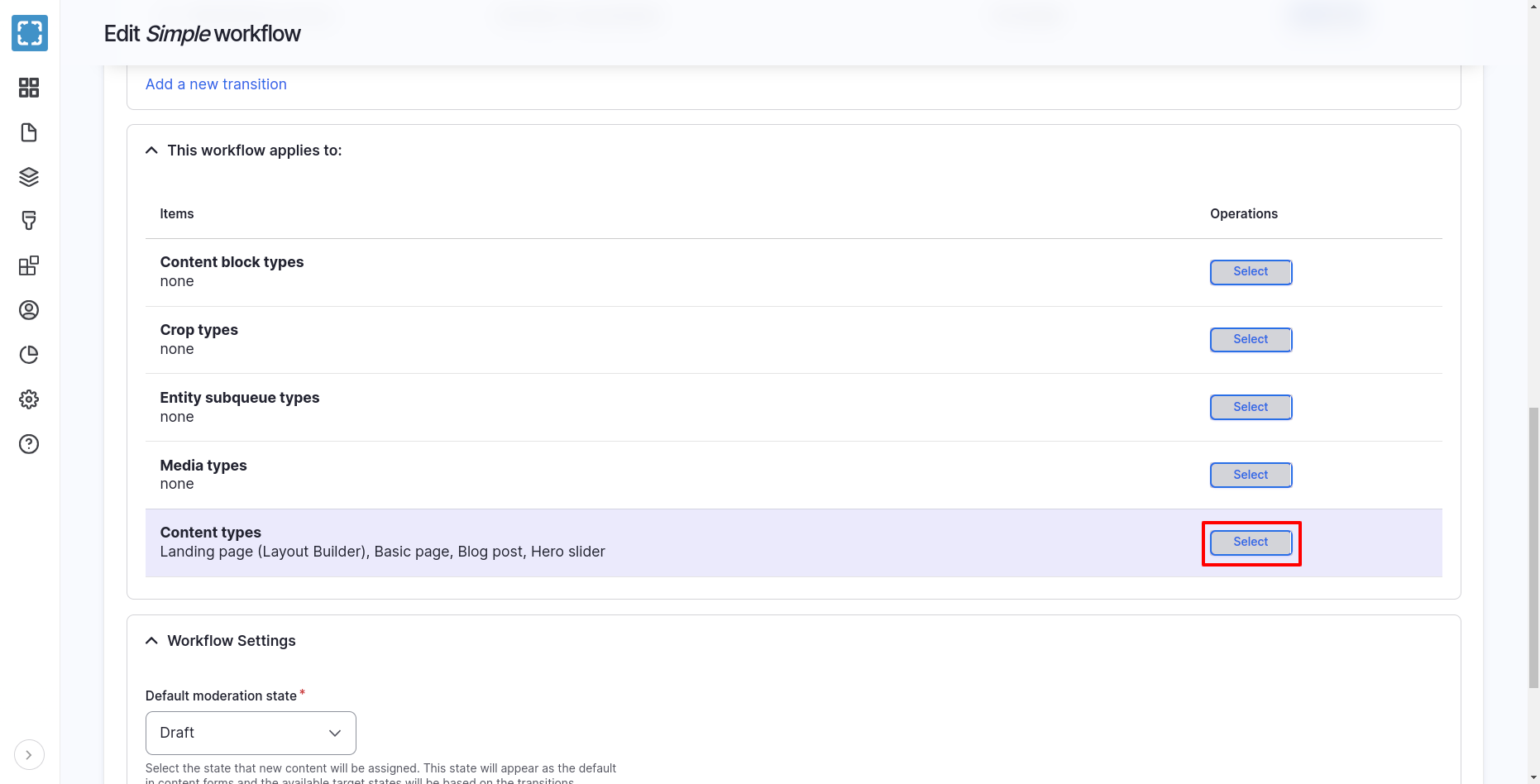Click Select for Entity subqueue types
The width and height of the screenshot is (1540, 784).
[1251, 407]
